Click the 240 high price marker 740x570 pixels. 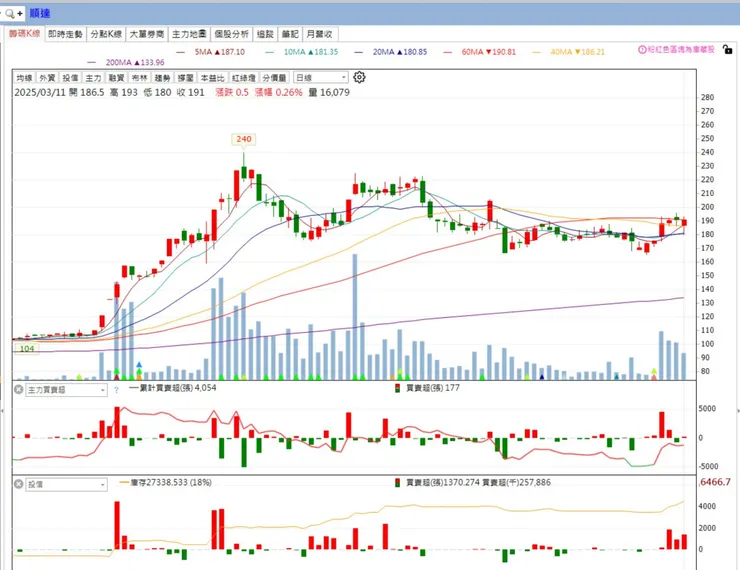pos(244,139)
